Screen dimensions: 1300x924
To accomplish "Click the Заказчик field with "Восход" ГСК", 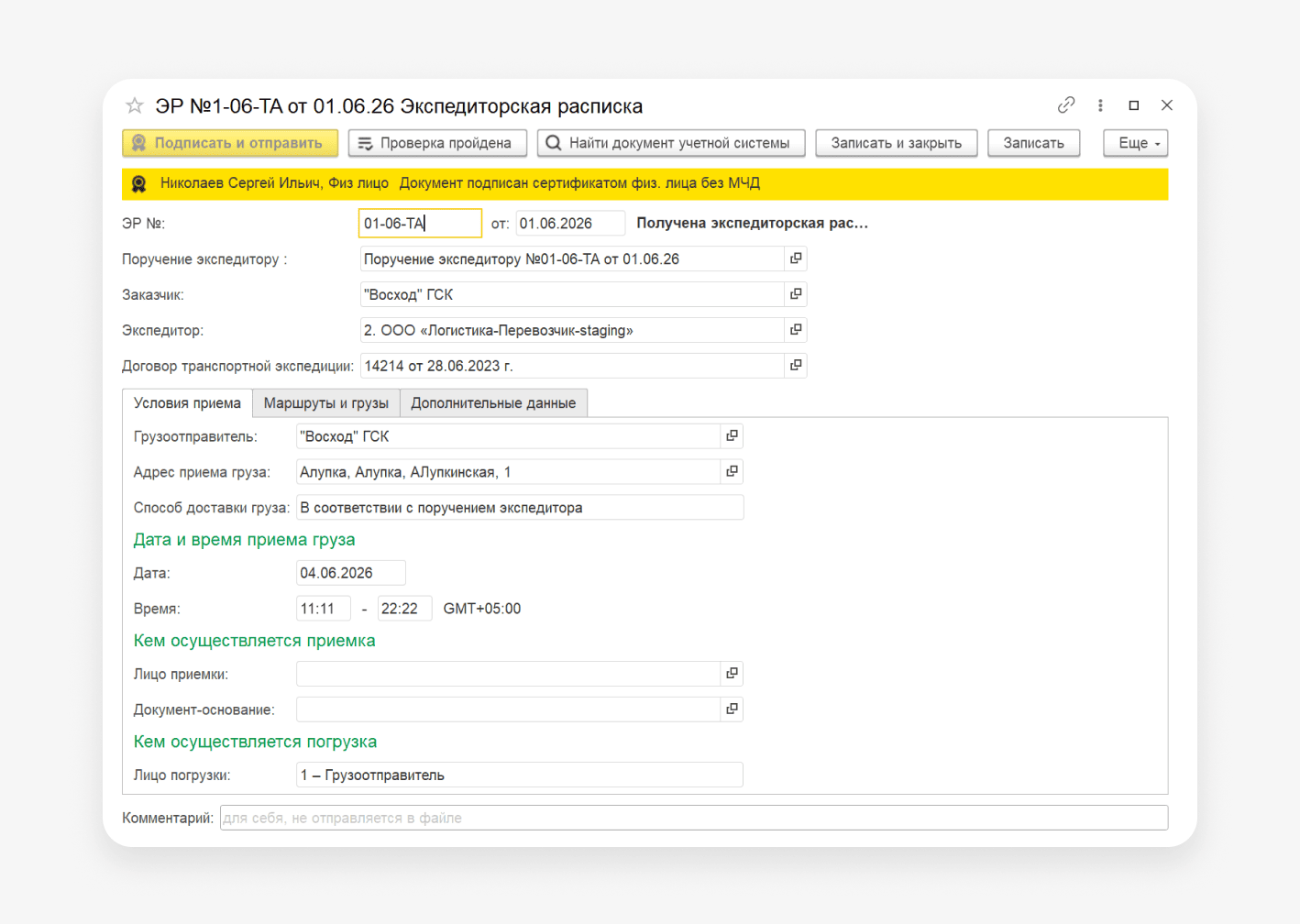I will (x=572, y=295).
